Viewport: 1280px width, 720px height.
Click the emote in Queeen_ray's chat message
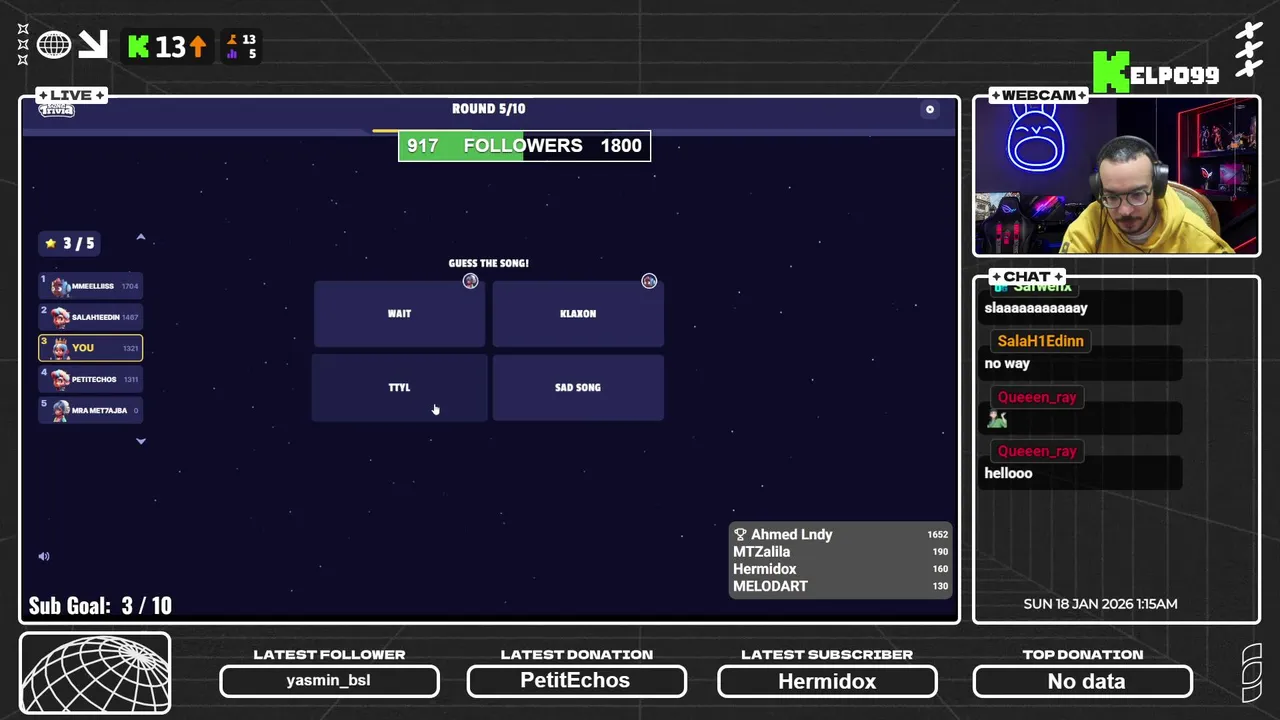996,420
